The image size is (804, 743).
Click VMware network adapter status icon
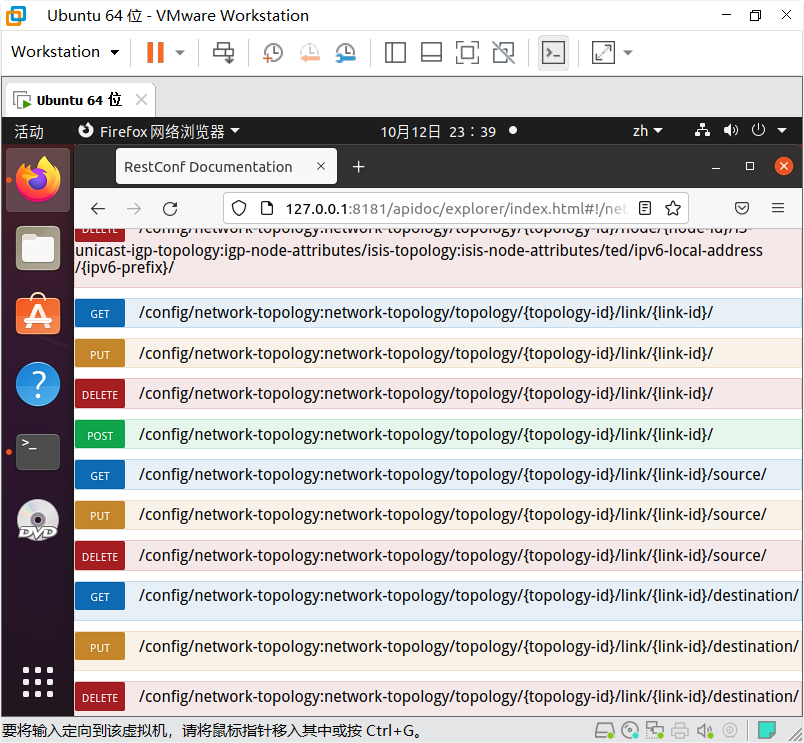pos(655,730)
